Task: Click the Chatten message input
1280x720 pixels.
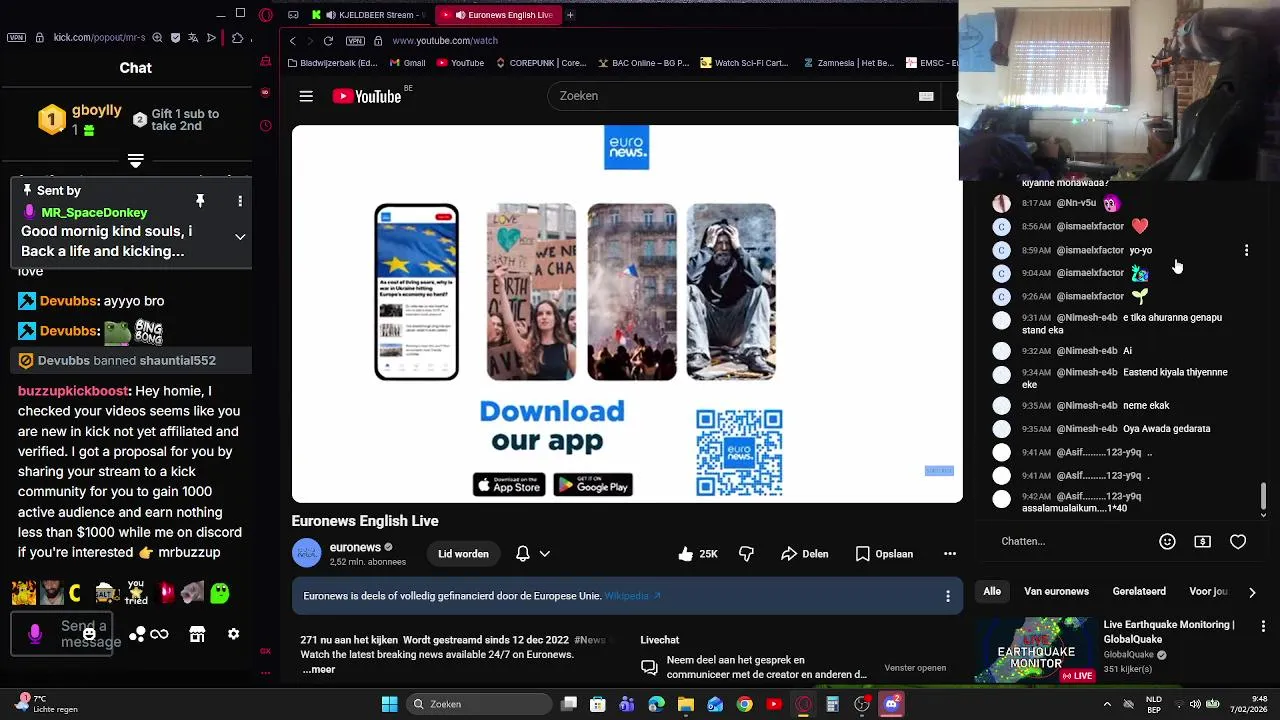Action: point(1070,541)
